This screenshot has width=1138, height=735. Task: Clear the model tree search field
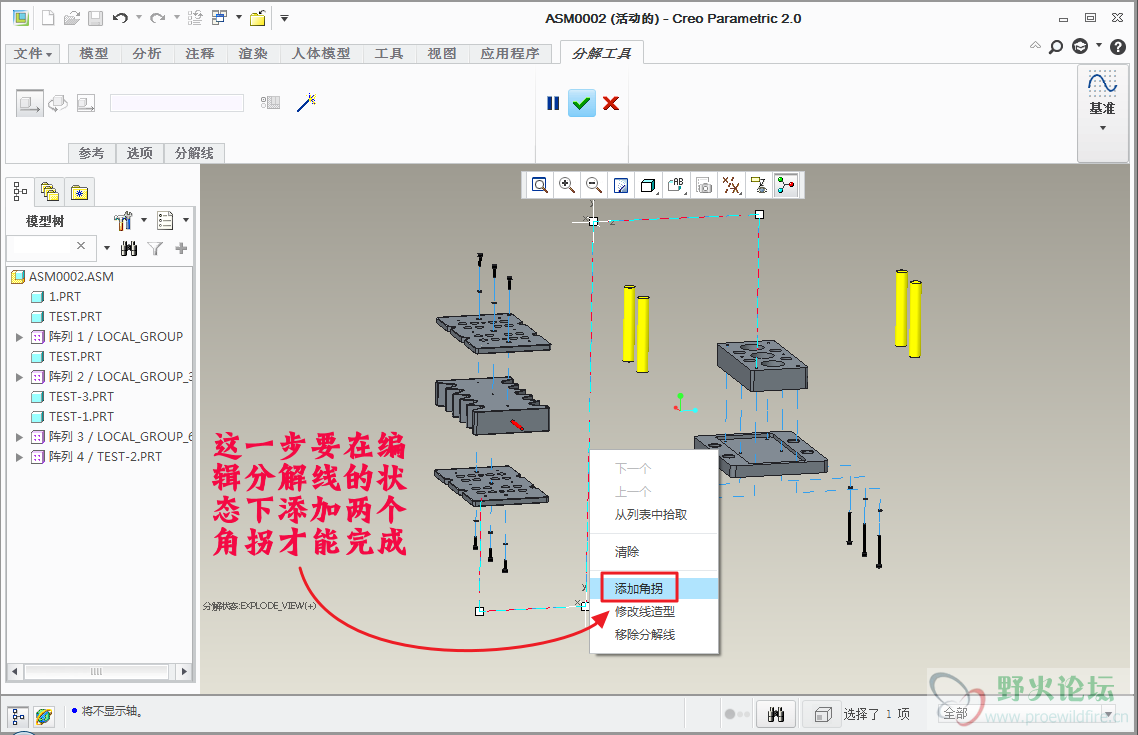(x=81, y=246)
